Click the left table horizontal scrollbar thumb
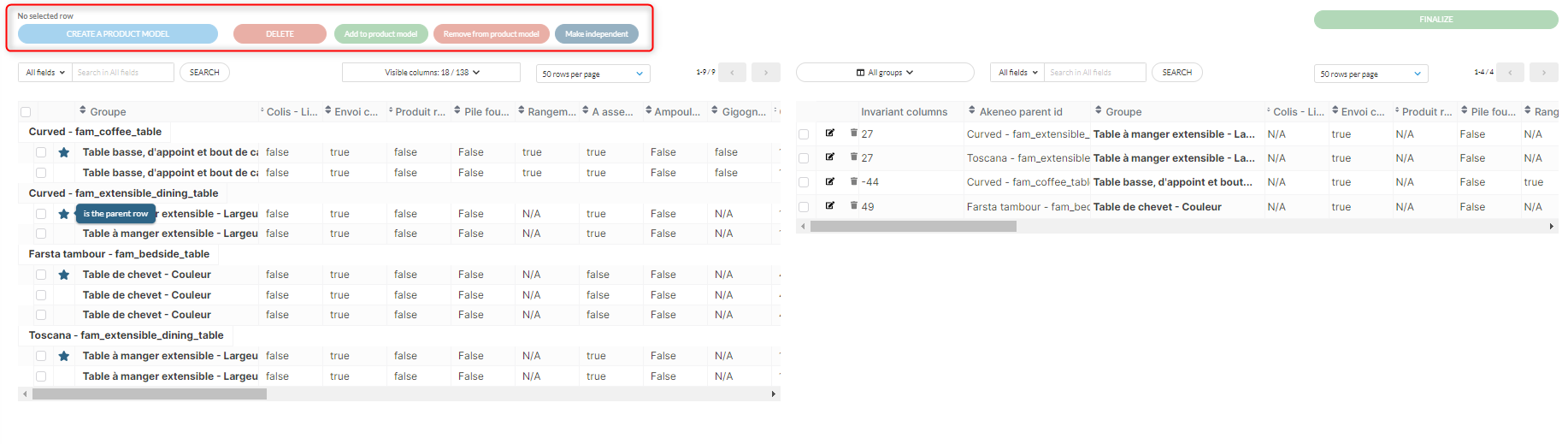 [x=150, y=394]
